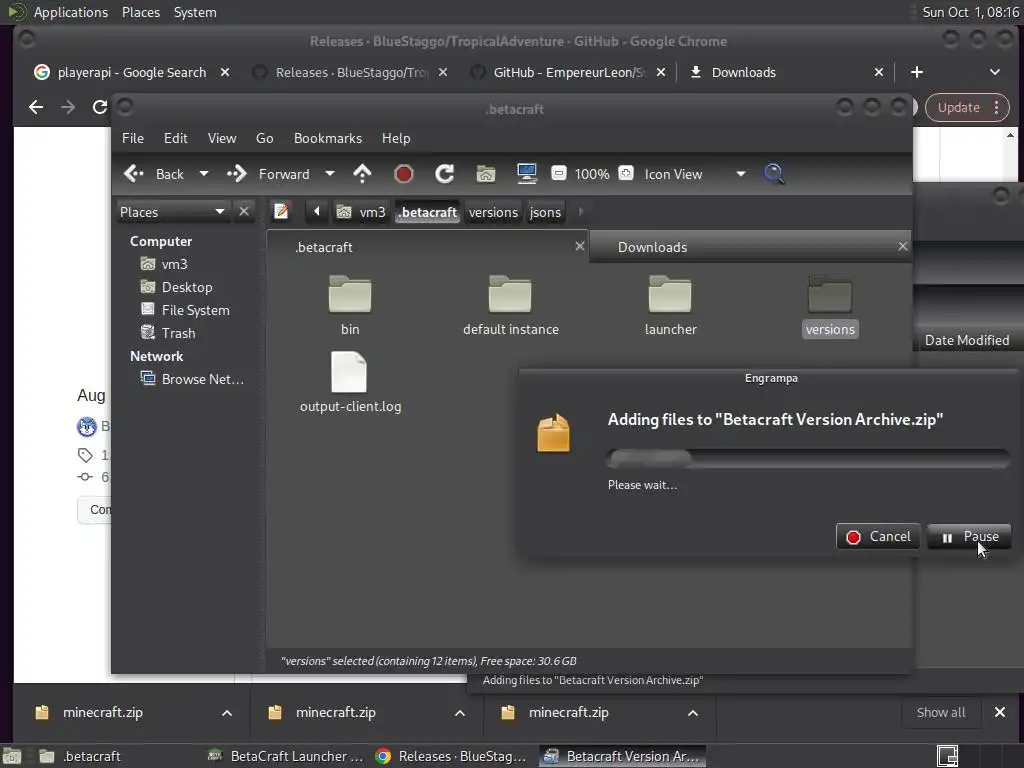Open the Back history dropdown arrow
Screen dimensions: 1024x768
click(204, 174)
